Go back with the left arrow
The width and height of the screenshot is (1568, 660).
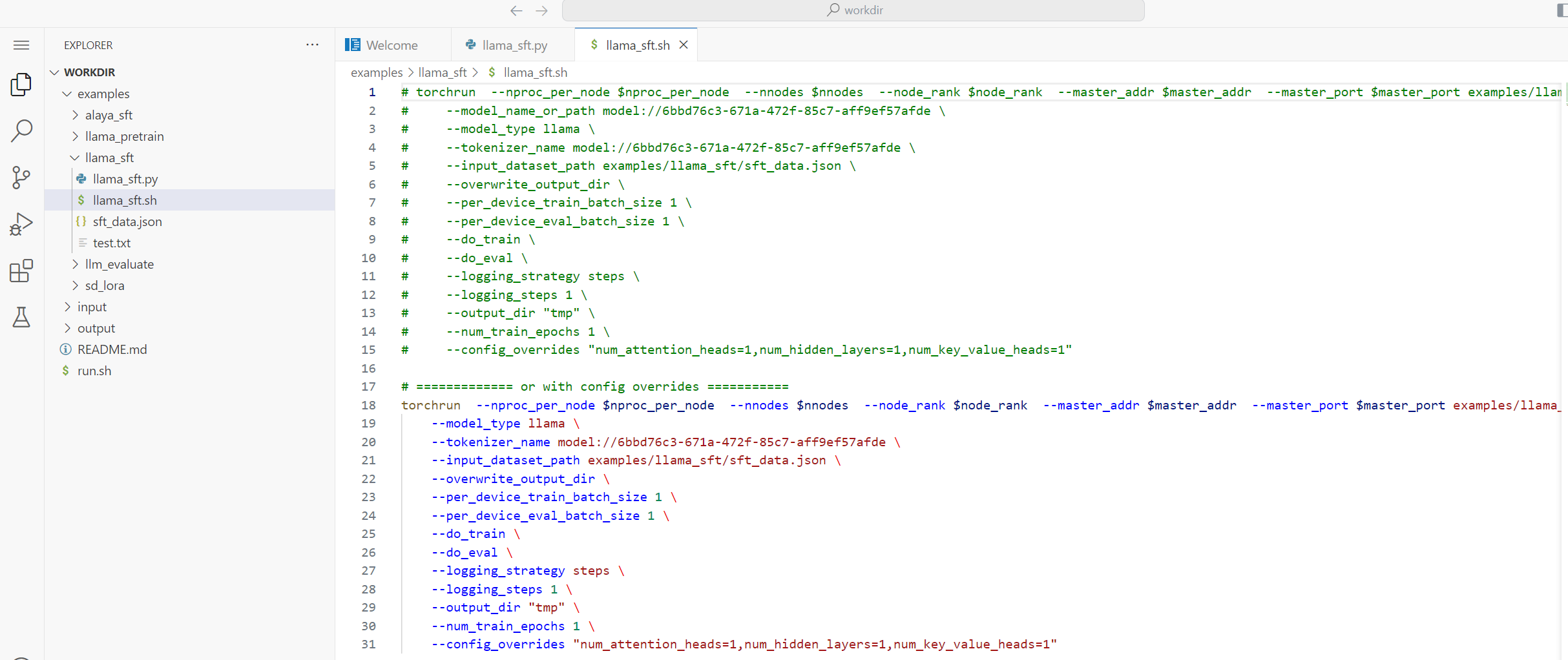tap(516, 10)
